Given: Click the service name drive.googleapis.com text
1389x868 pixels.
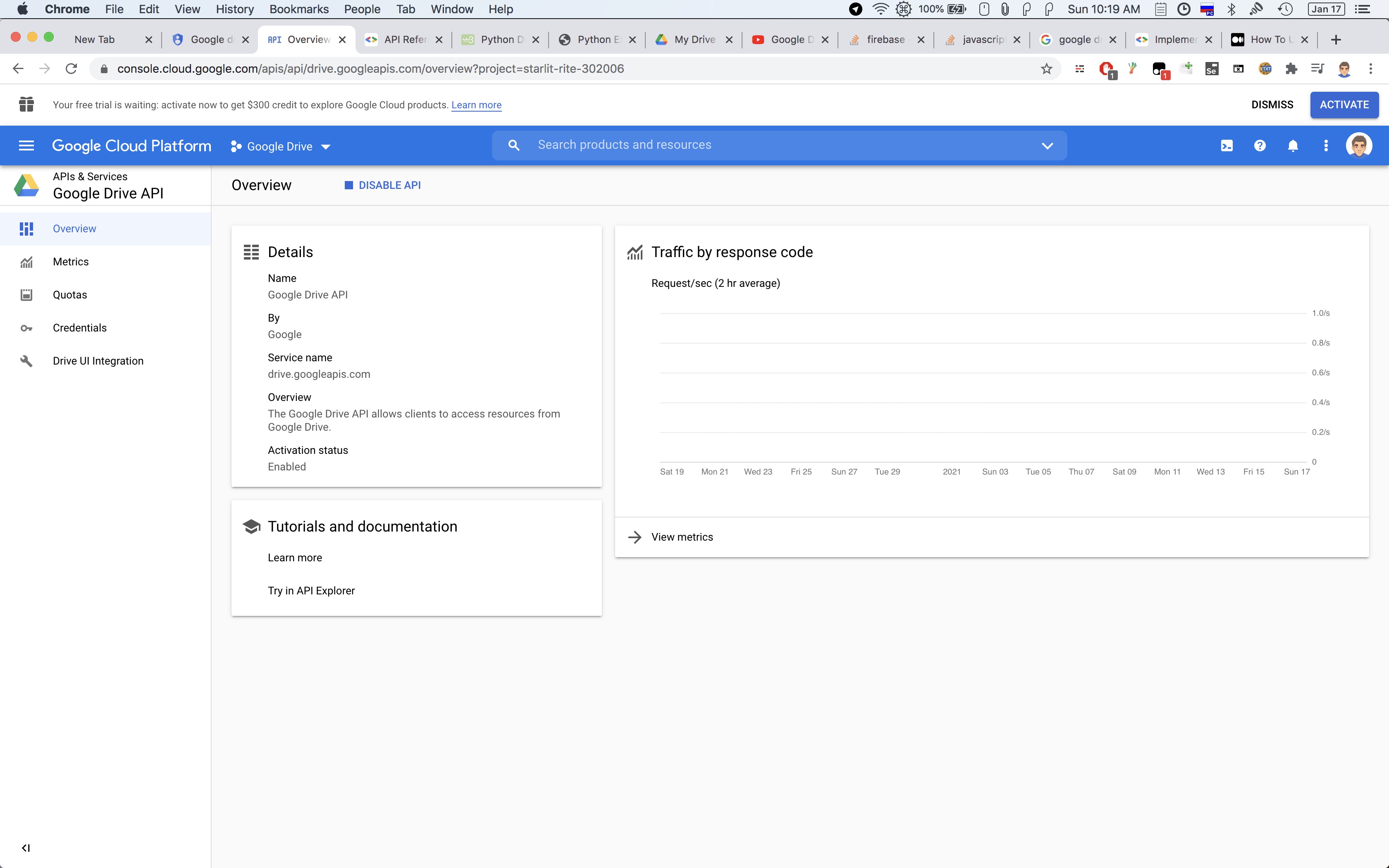Looking at the screenshot, I should coord(319,374).
